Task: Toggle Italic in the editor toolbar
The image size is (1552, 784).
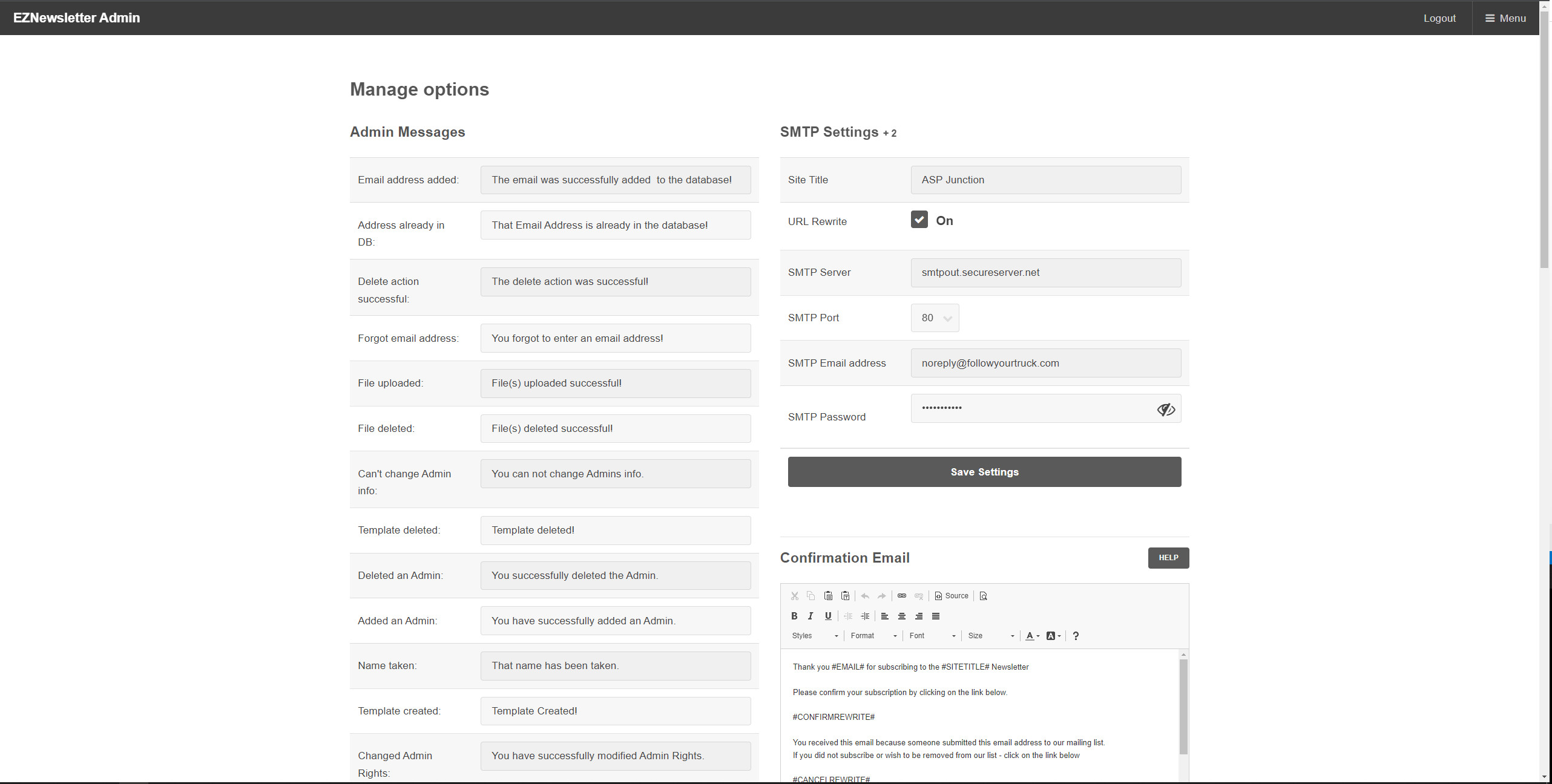Action: [811, 616]
